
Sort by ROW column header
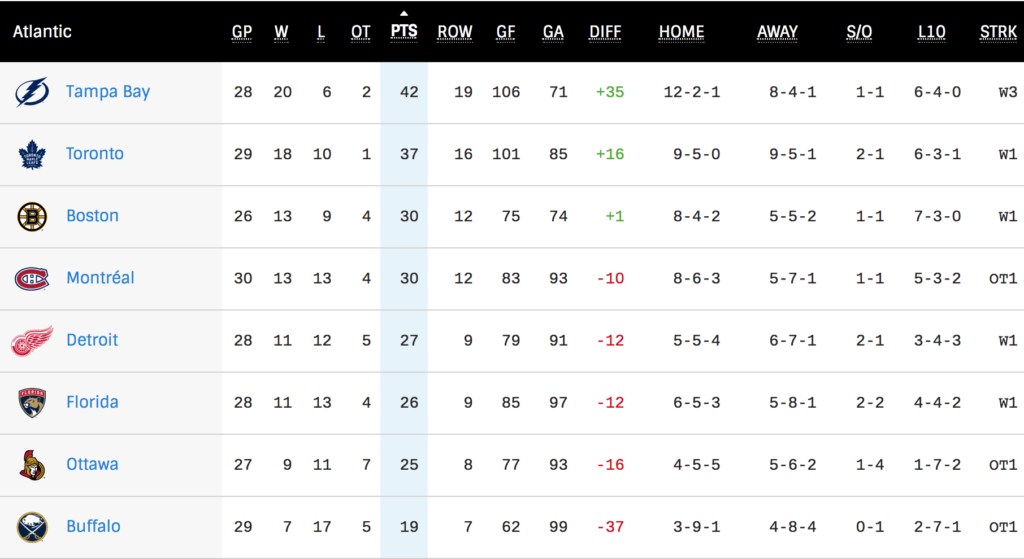[455, 32]
